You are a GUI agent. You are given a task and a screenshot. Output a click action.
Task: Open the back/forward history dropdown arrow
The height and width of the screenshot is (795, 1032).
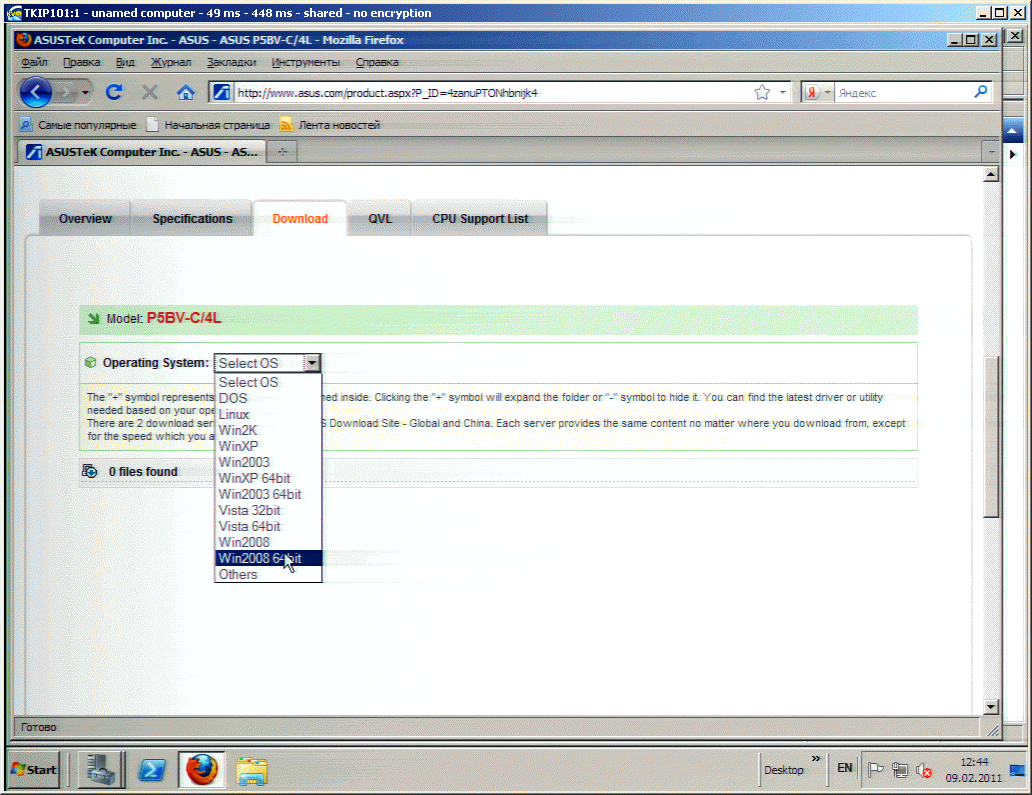[x=86, y=93]
